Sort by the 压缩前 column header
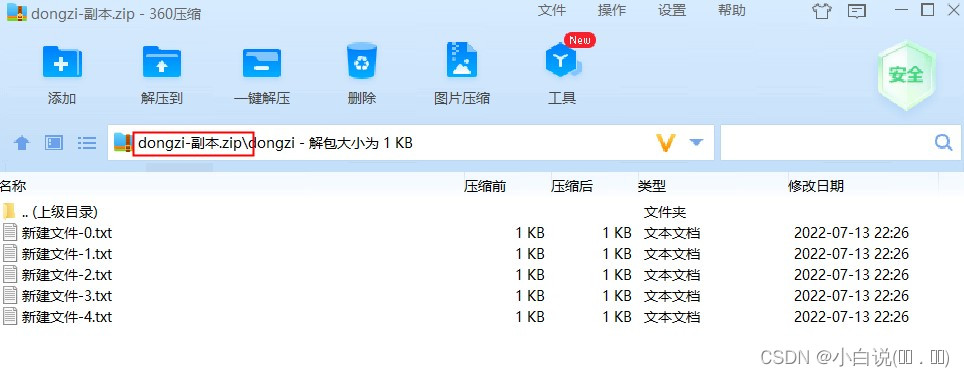Image resolution: width=964 pixels, height=377 pixels. tap(484, 186)
